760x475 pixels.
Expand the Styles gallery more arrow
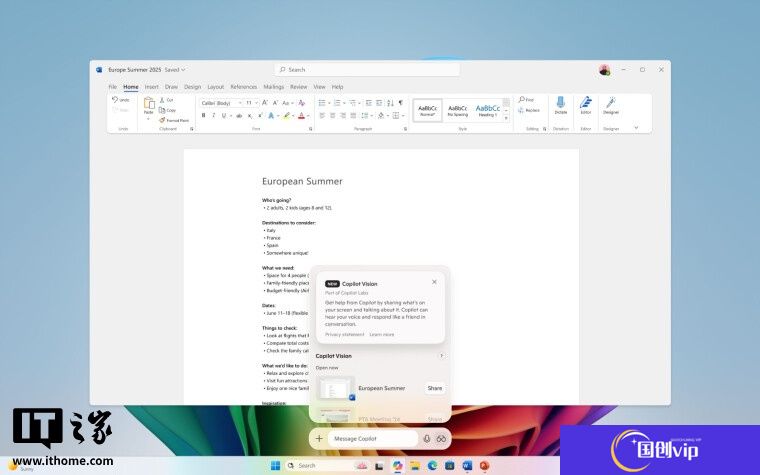(506, 118)
